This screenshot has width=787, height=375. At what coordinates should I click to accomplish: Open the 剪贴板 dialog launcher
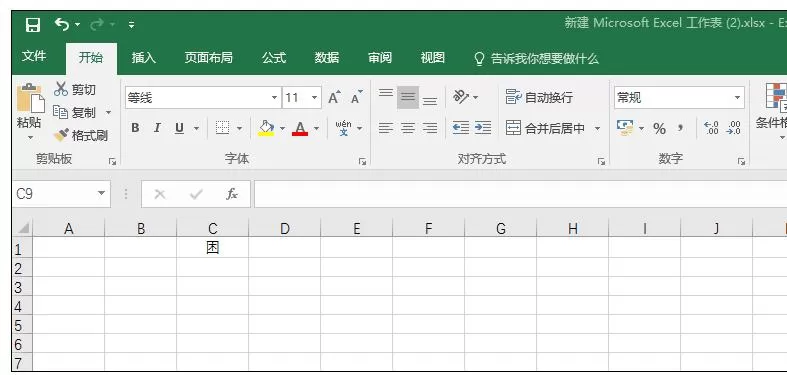click(112, 162)
